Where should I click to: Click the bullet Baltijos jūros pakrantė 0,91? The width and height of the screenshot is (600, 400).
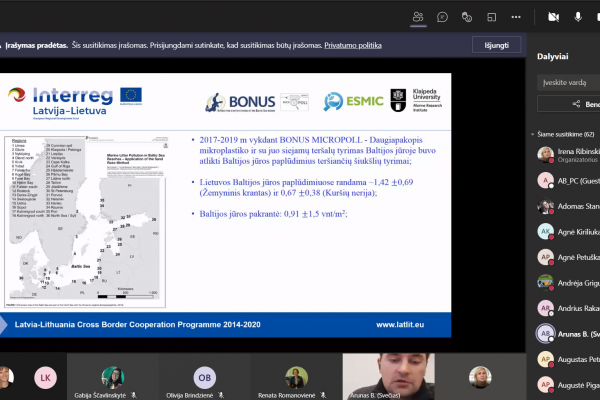273,214
